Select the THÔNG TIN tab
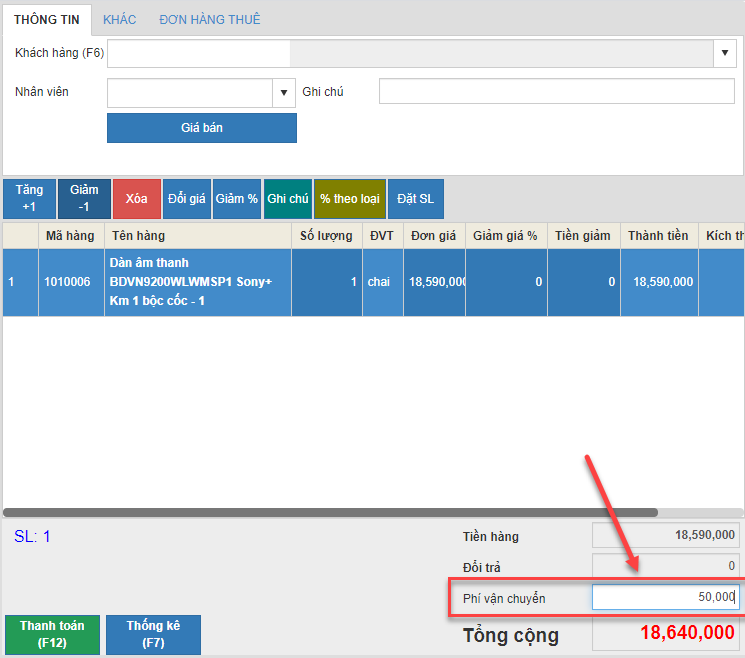Viewport: 745px width, 658px height. coord(47,19)
